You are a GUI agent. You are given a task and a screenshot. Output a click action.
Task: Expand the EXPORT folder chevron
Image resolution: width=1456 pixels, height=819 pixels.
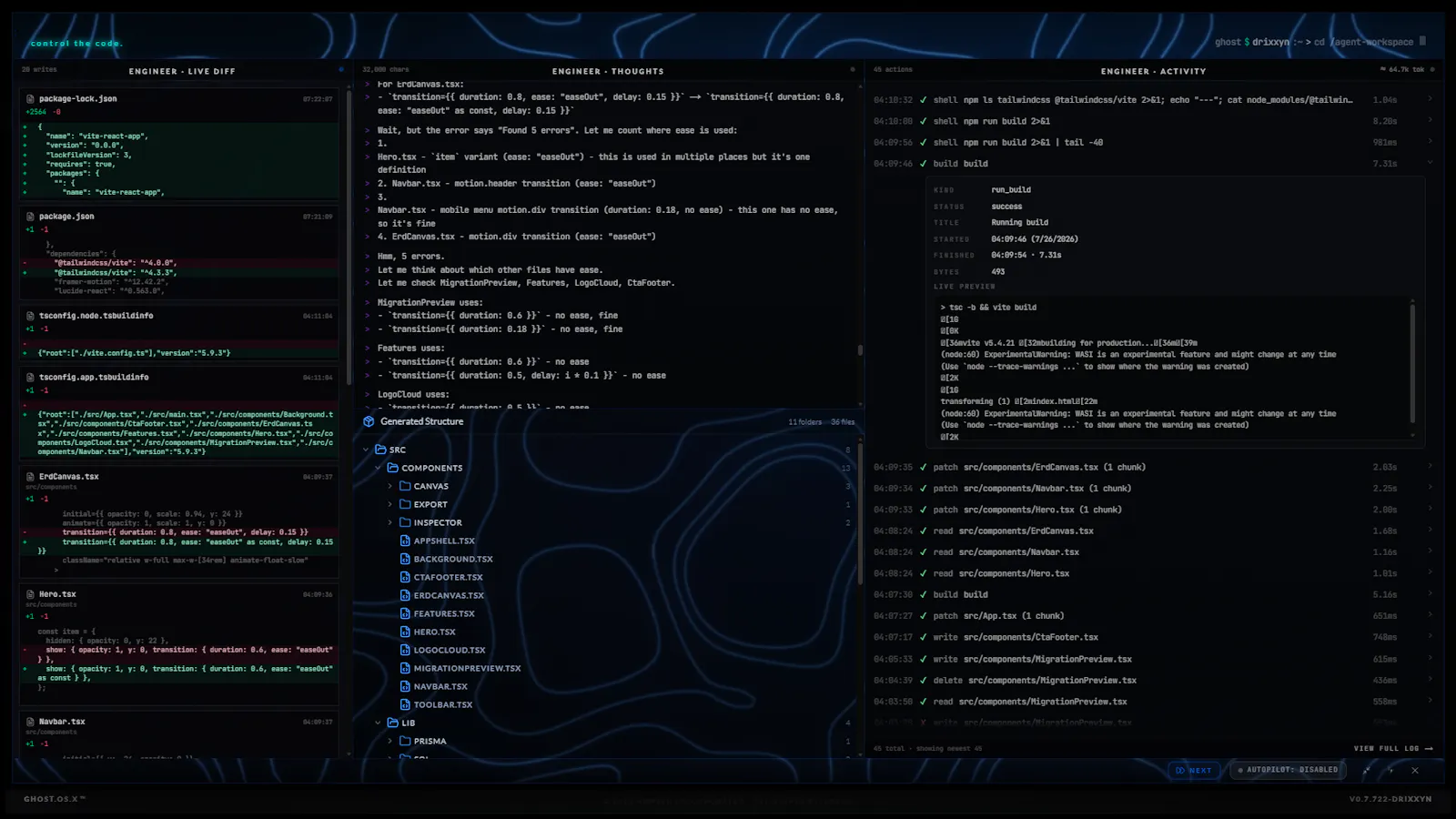tap(390, 504)
